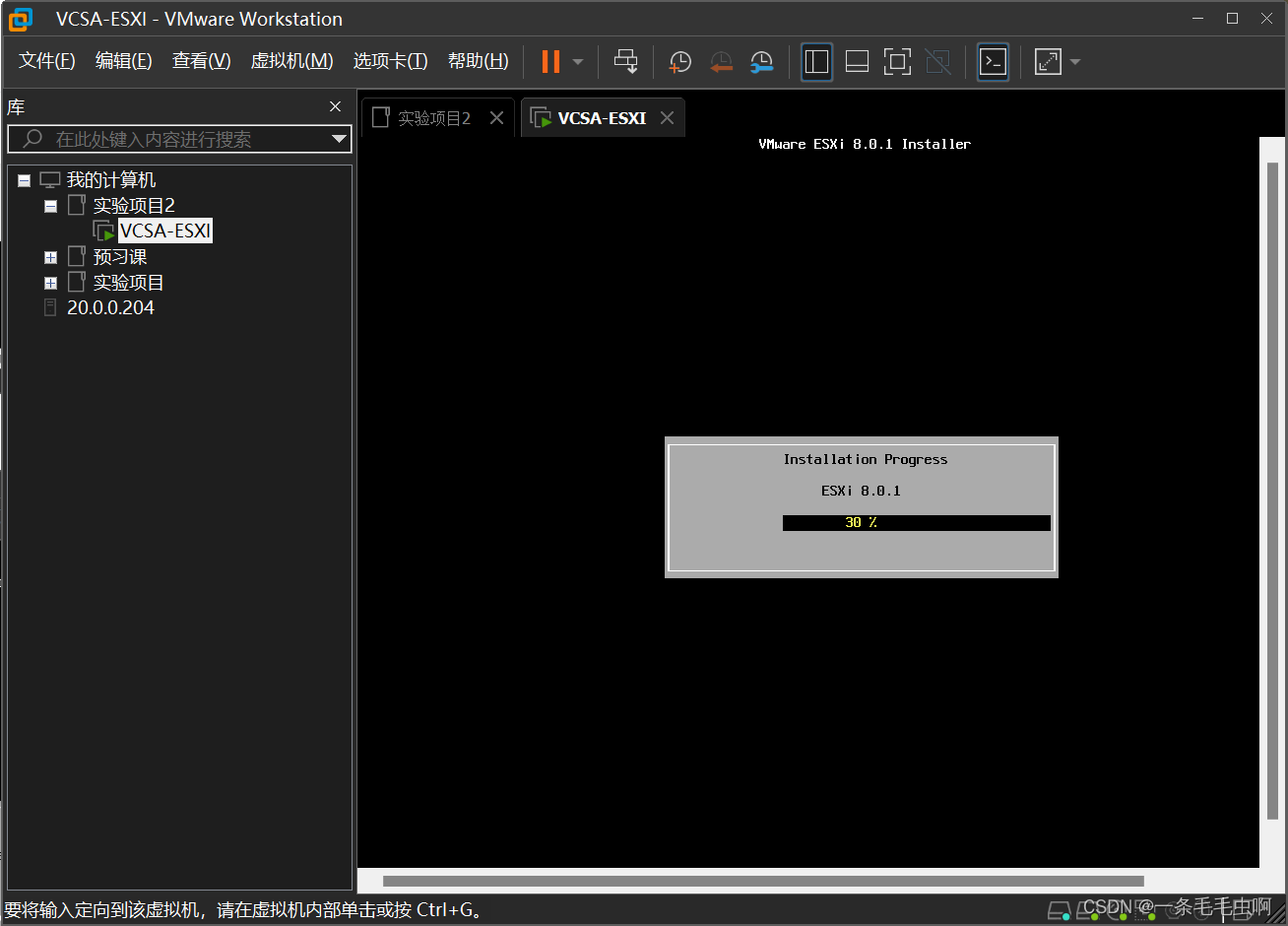Click the horizontal scrollbar of VM console
Image resolution: width=1288 pixels, height=926 pixels.
tap(763, 881)
